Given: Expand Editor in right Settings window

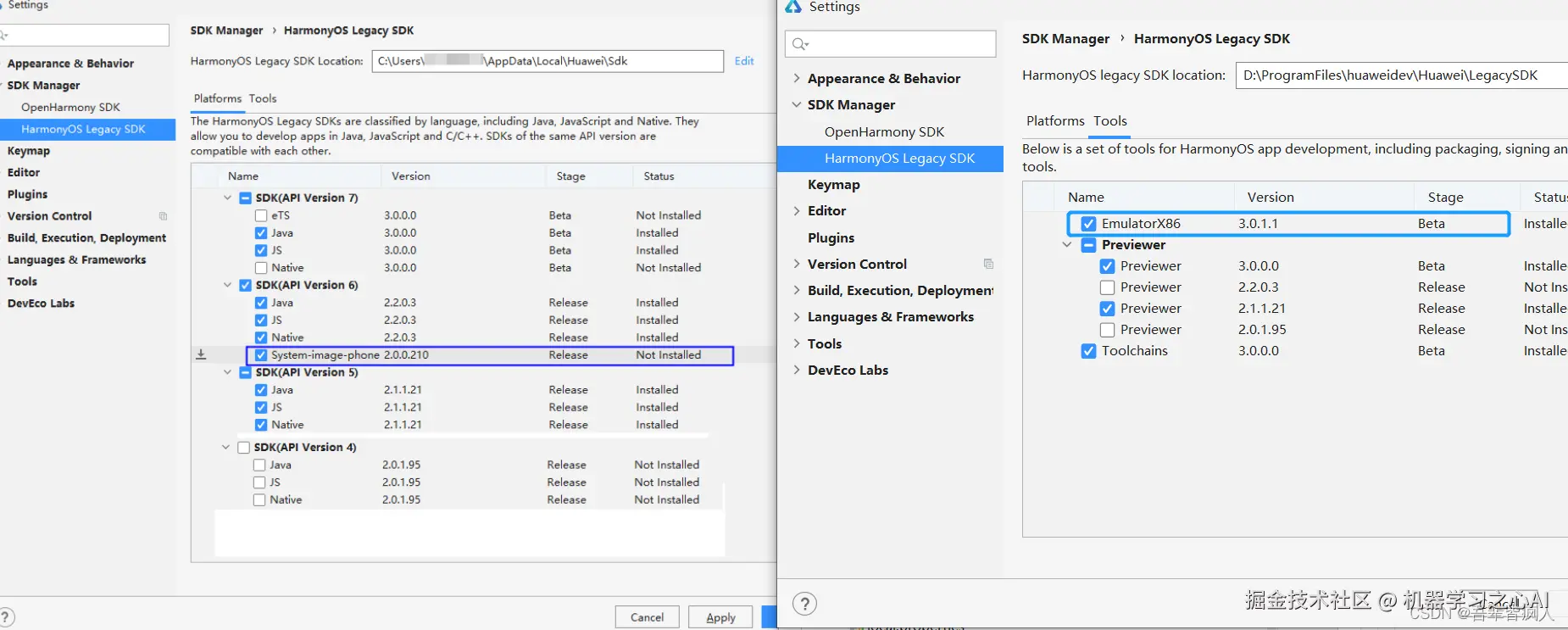Looking at the screenshot, I should point(797,210).
